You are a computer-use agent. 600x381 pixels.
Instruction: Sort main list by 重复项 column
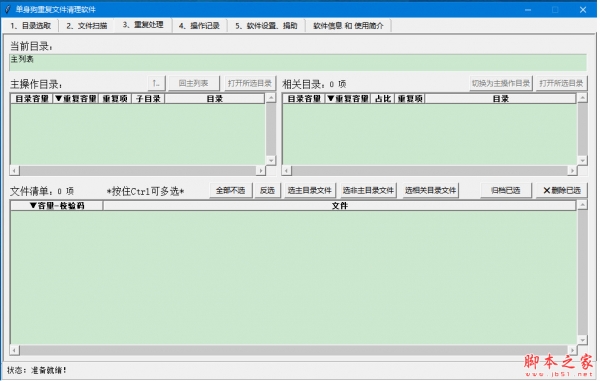(115, 99)
